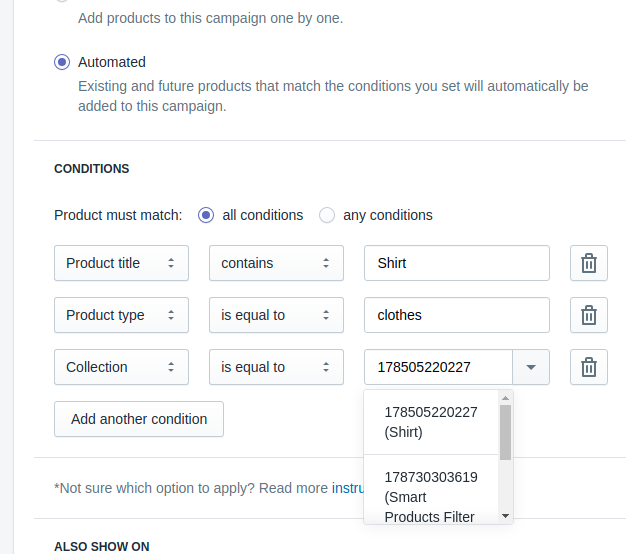The width and height of the screenshot is (626, 554).
Task: Open the Product type 'is equal to' dropdown
Action: pyautogui.click(x=276, y=315)
